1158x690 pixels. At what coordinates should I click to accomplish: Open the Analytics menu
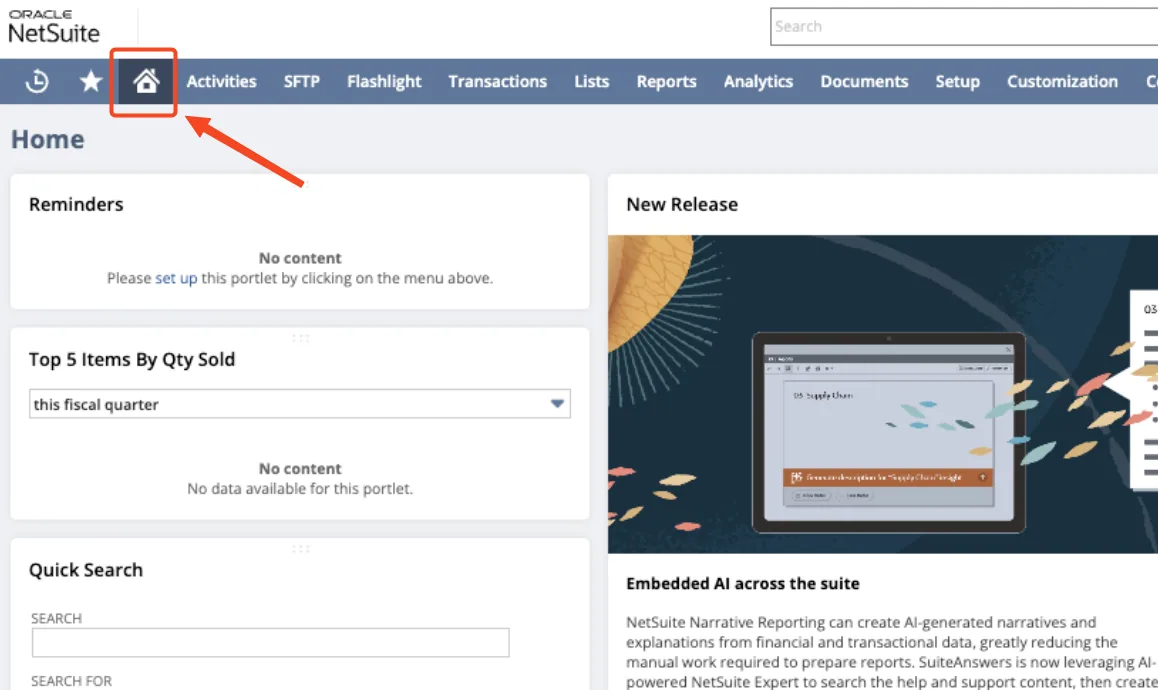[x=758, y=81]
